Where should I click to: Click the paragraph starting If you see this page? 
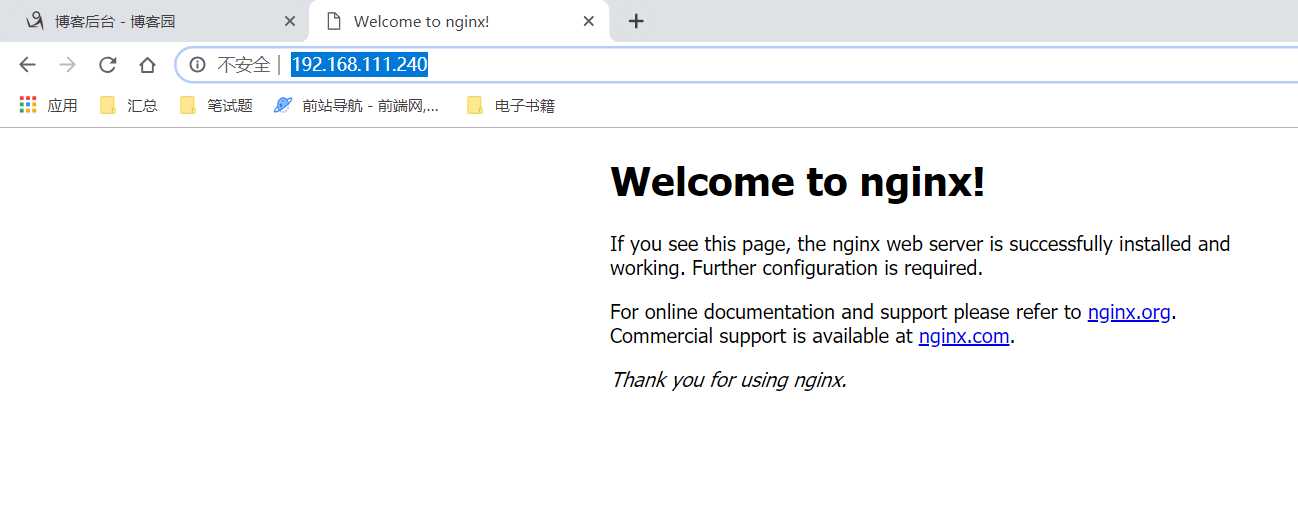coord(920,256)
